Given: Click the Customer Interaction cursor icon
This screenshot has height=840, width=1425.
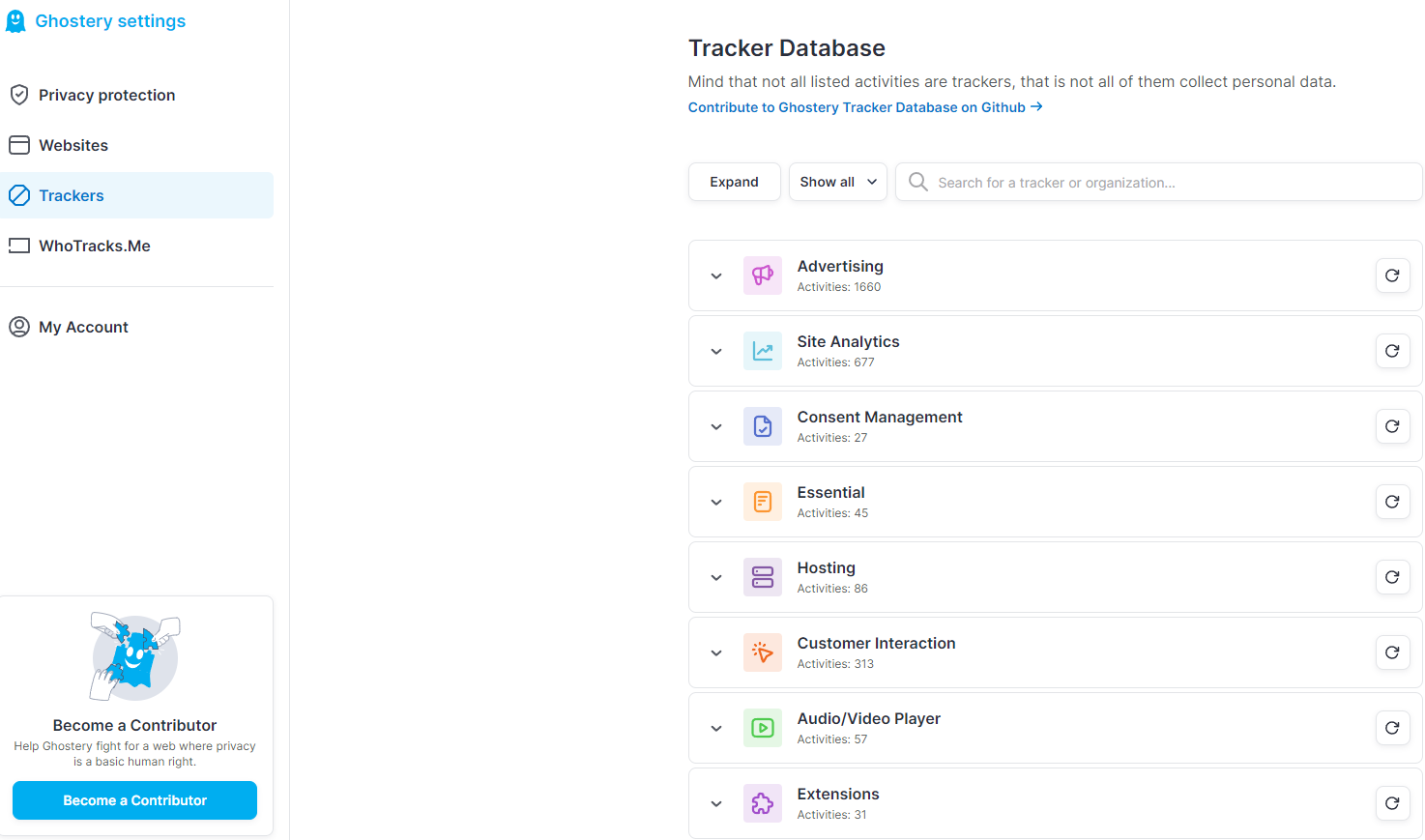Looking at the screenshot, I should coord(763,652).
